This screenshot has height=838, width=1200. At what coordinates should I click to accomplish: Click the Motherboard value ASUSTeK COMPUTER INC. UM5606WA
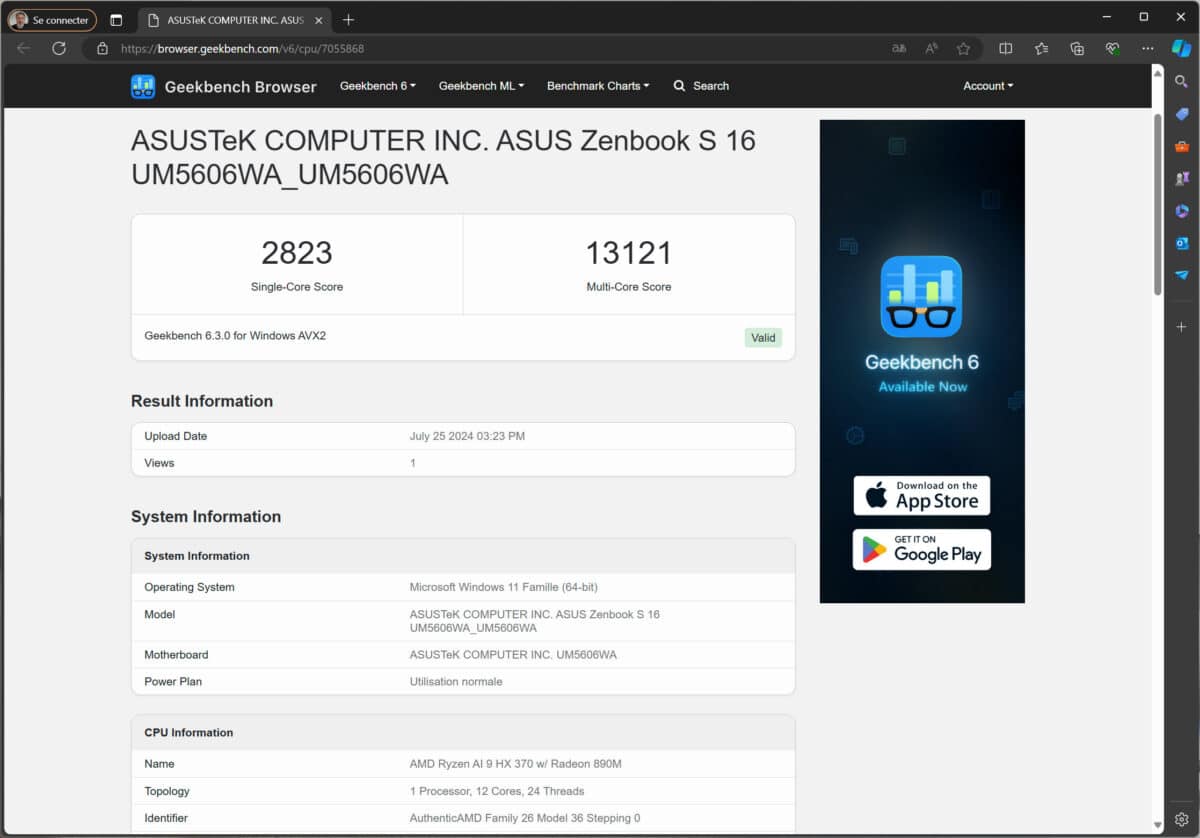pyautogui.click(x=513, y=655)
